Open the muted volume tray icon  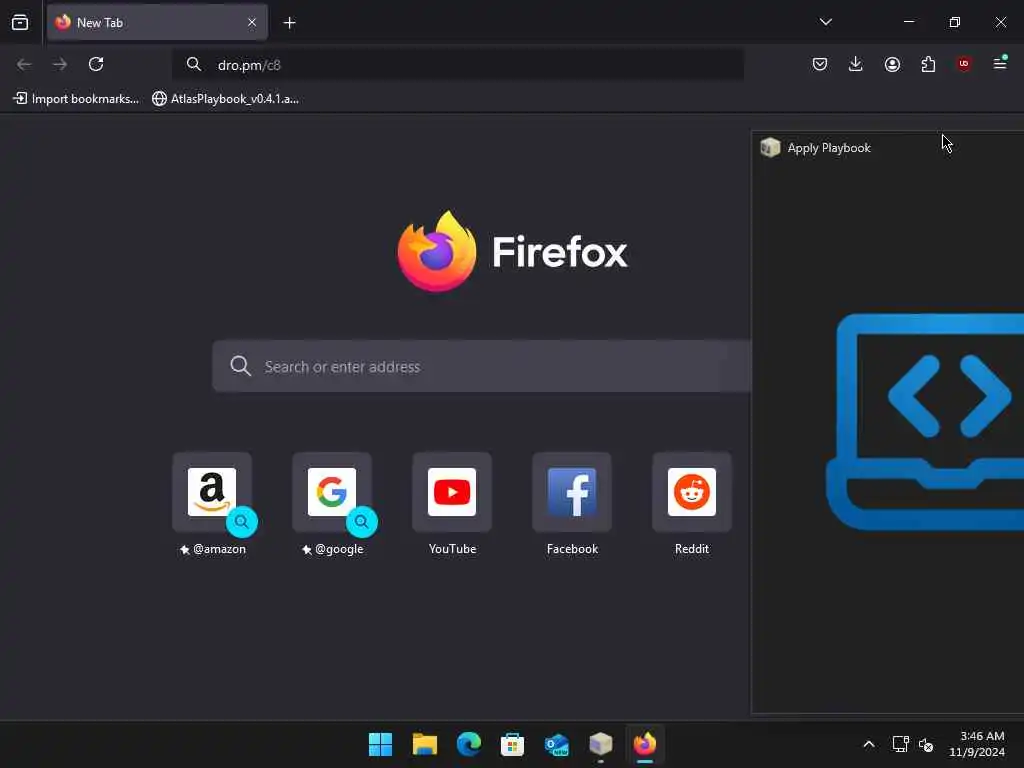926,744
